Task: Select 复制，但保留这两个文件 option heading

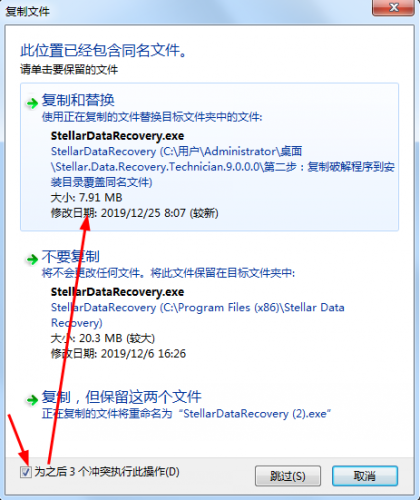Action: coord(121,397)
